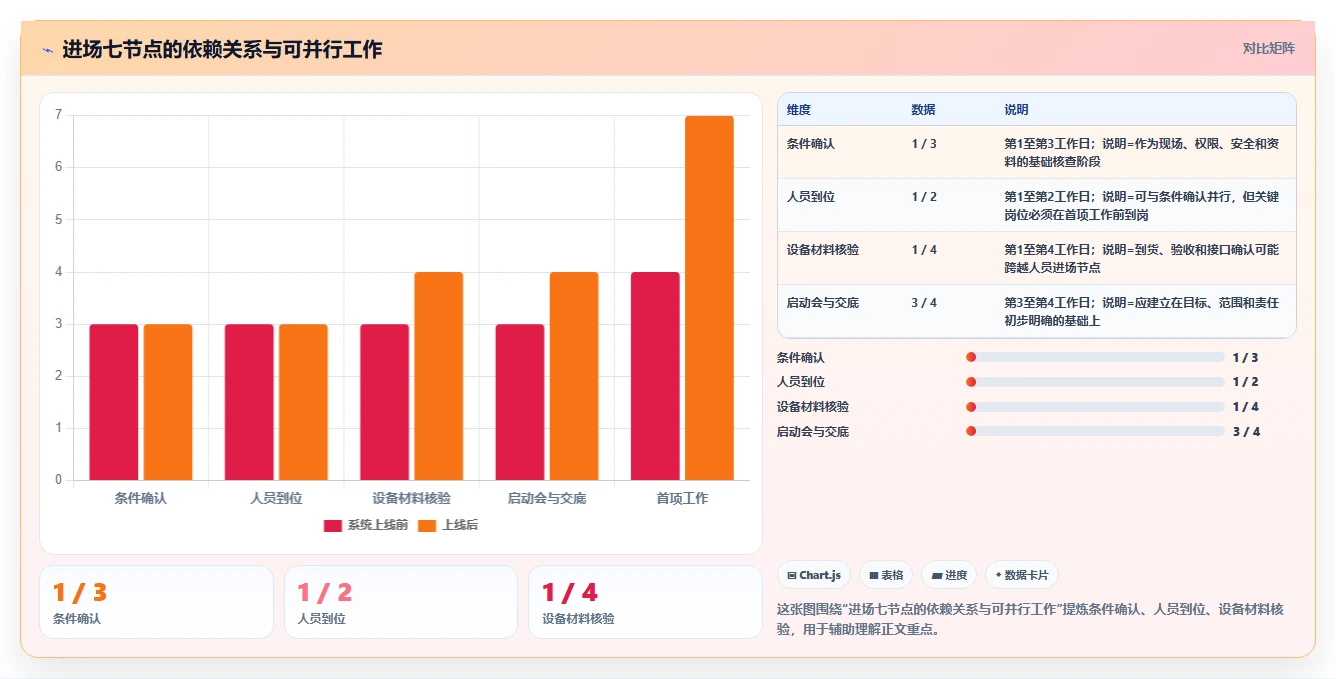Screen dimensions: 1336x679
Task: Click the orange 启动会与交底 bar in chart
Action: click(574, 376)
